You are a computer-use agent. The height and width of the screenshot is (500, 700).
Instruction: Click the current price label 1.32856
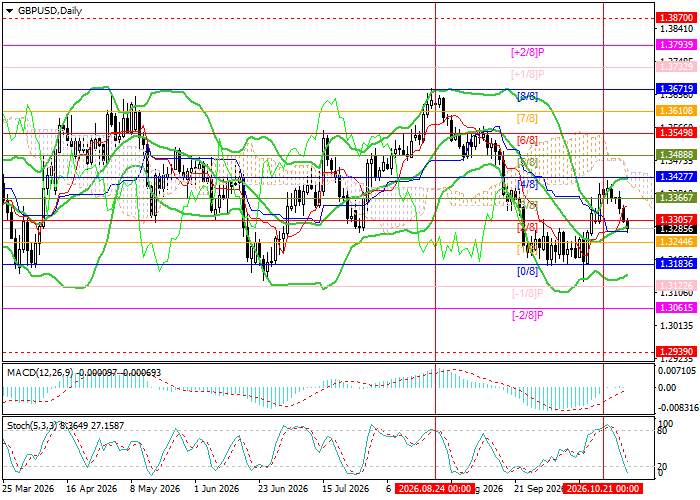[676, 229]
